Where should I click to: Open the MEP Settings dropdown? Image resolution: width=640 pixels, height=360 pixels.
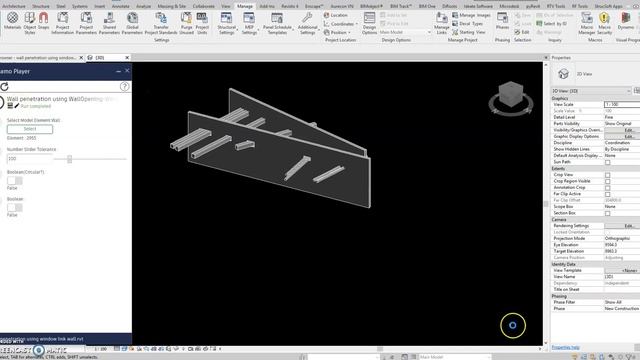click(249, 22)
